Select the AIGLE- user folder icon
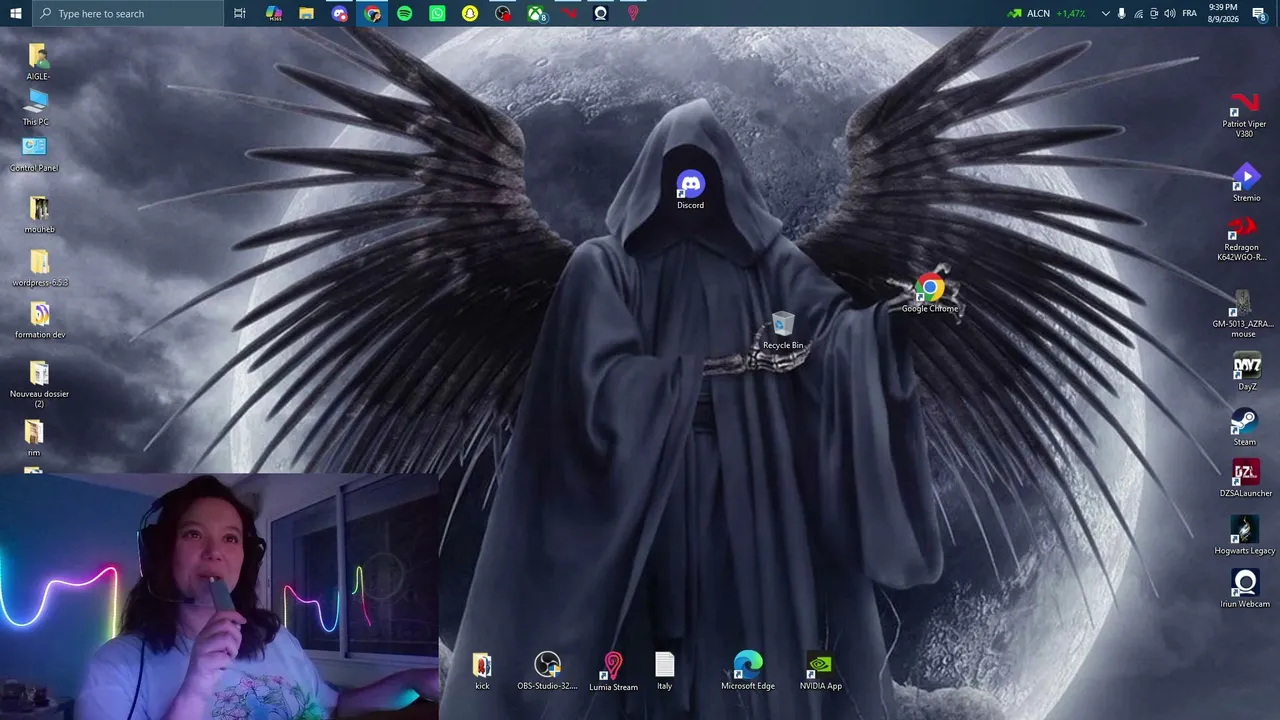The width and height of the screenshot is (1280, 720). 38,62
